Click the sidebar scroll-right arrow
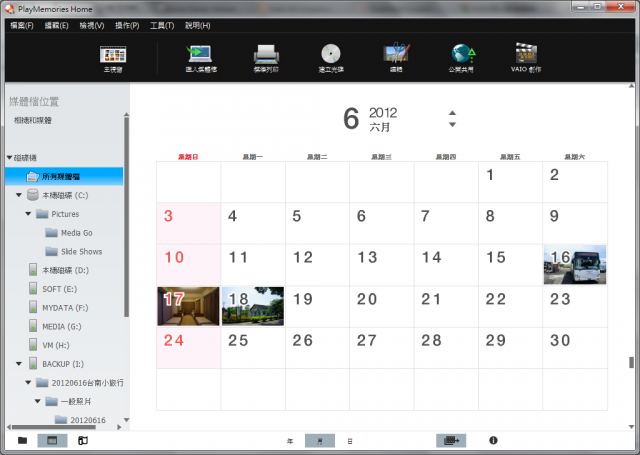Image resolution: width=640 pixels, height=455 pixels. point(119,427)
